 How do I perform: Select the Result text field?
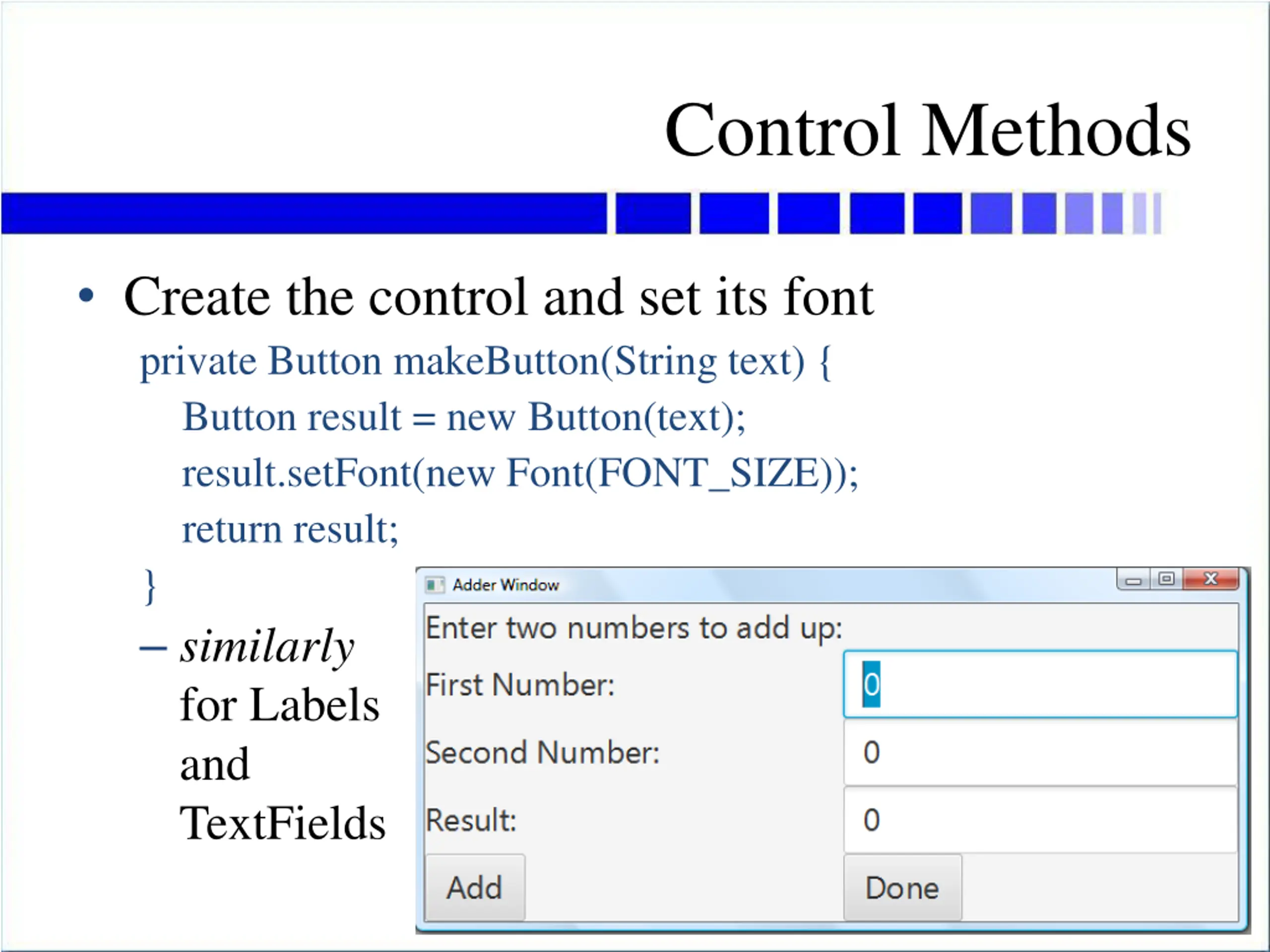[x=1039, y=820]
